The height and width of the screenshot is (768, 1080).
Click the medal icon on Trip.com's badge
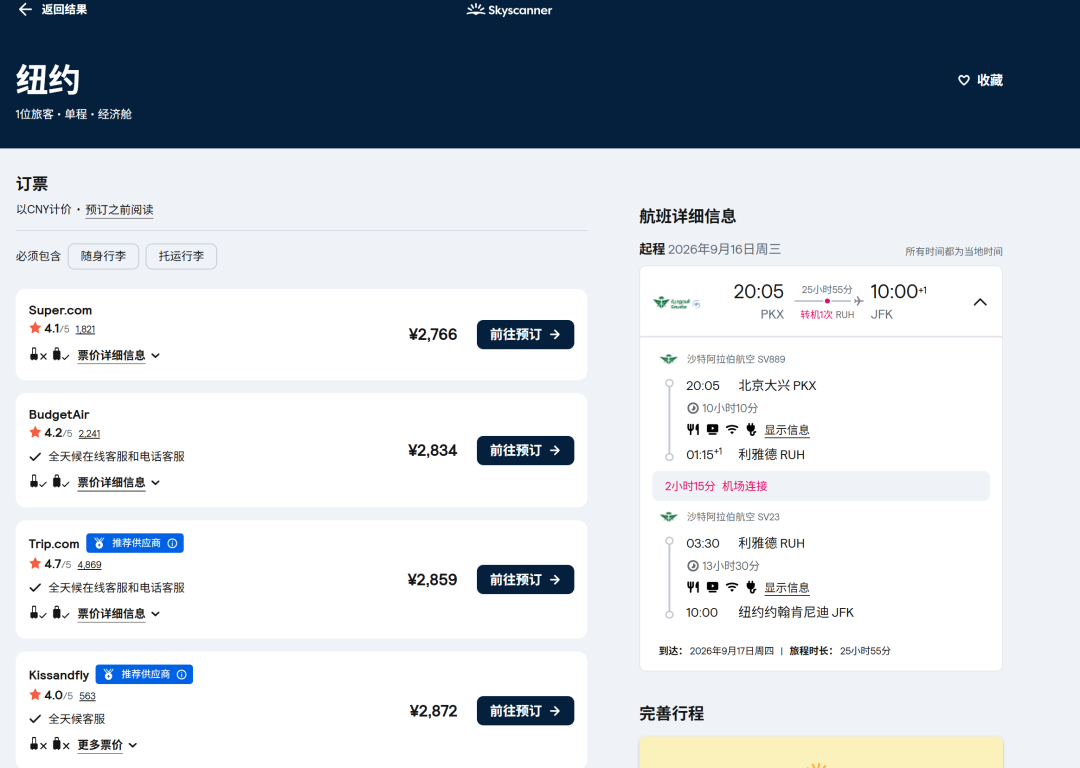point(99,543)
